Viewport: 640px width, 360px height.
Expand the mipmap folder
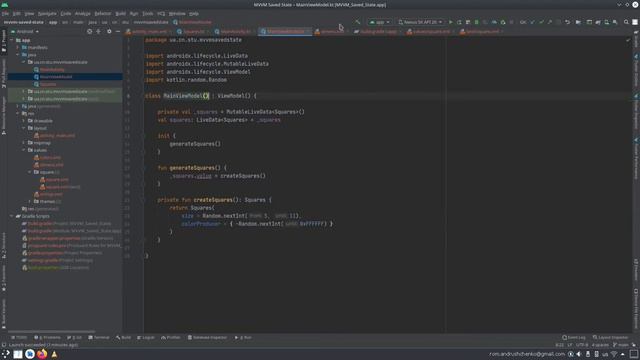[24, 143]
